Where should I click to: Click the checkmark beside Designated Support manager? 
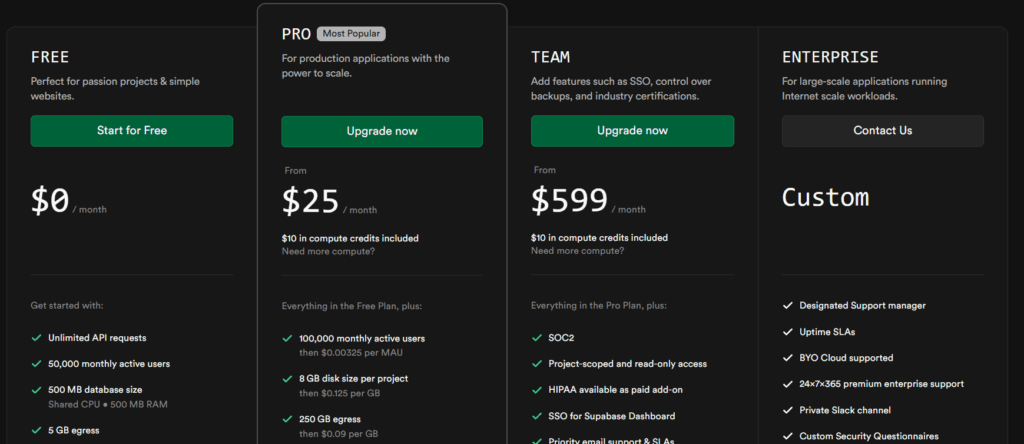tap(788, 306)
